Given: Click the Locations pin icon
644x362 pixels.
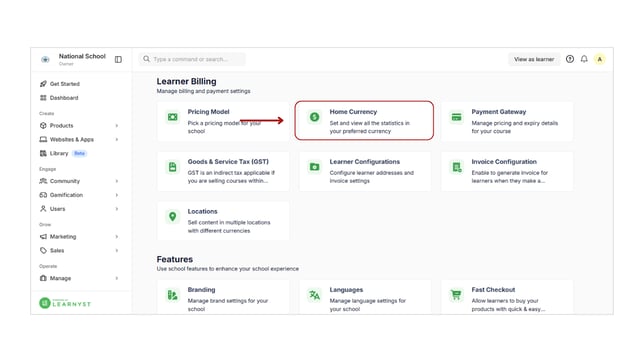Looking at the screenshot, I should tap(172, 217).
